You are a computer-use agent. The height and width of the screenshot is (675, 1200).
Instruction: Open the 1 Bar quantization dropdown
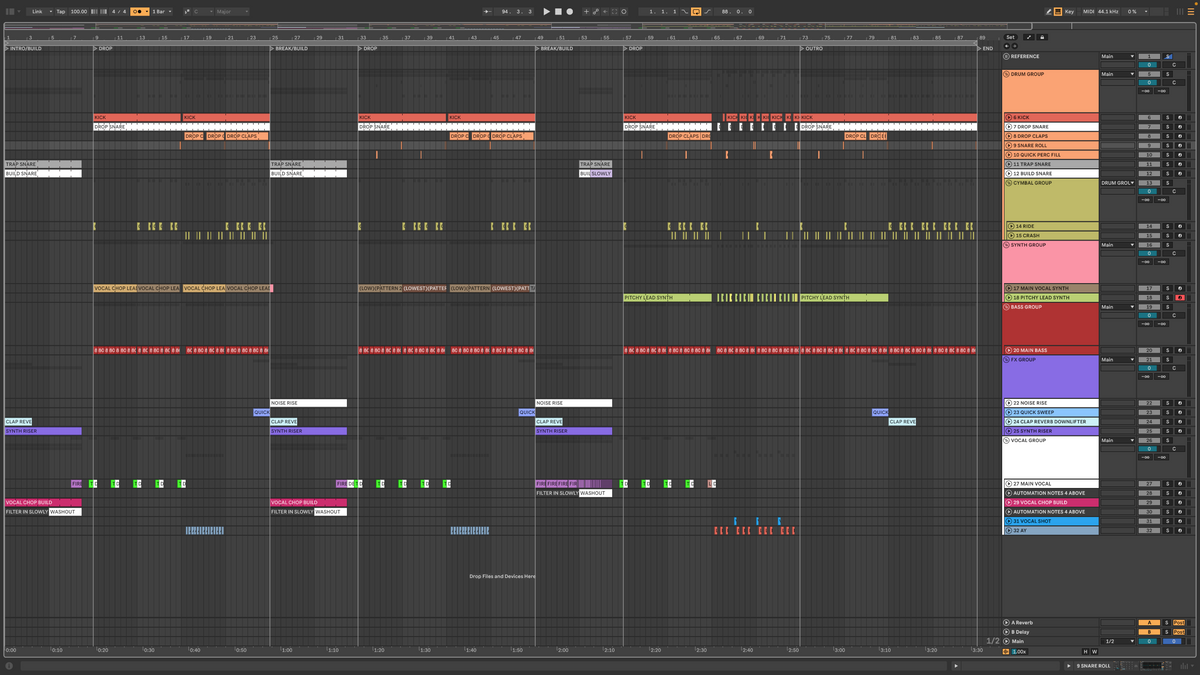pos(161,11)
